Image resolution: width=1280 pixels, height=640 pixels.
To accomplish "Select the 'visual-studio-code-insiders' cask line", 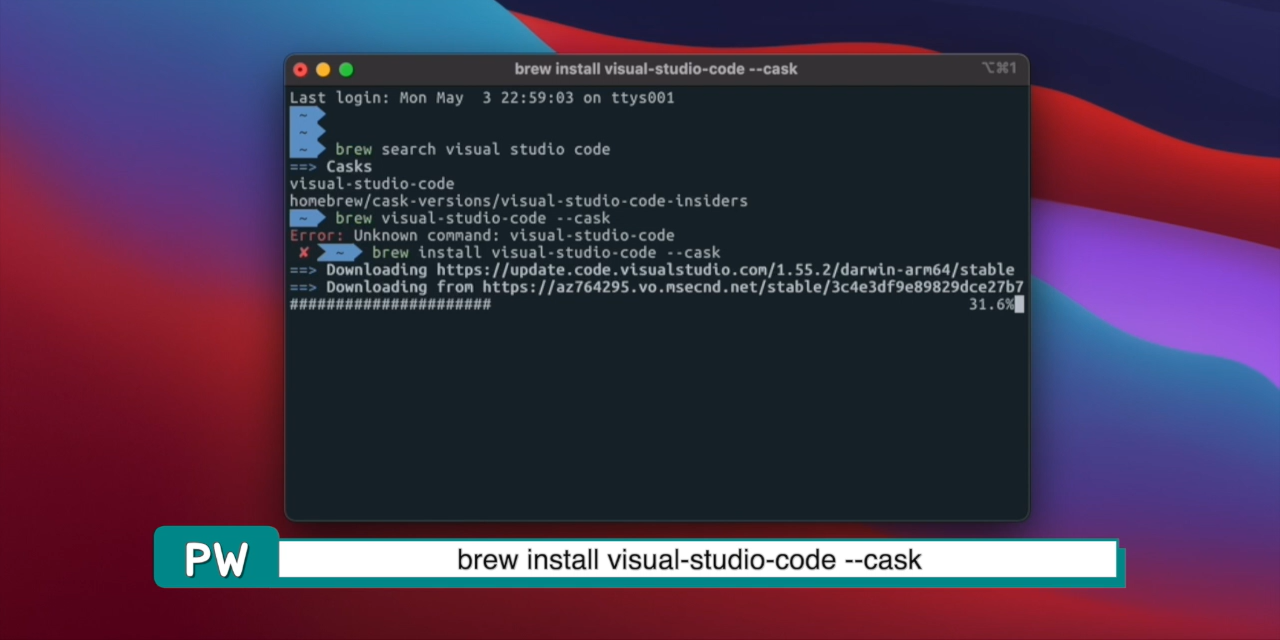I will coord(518,201).
